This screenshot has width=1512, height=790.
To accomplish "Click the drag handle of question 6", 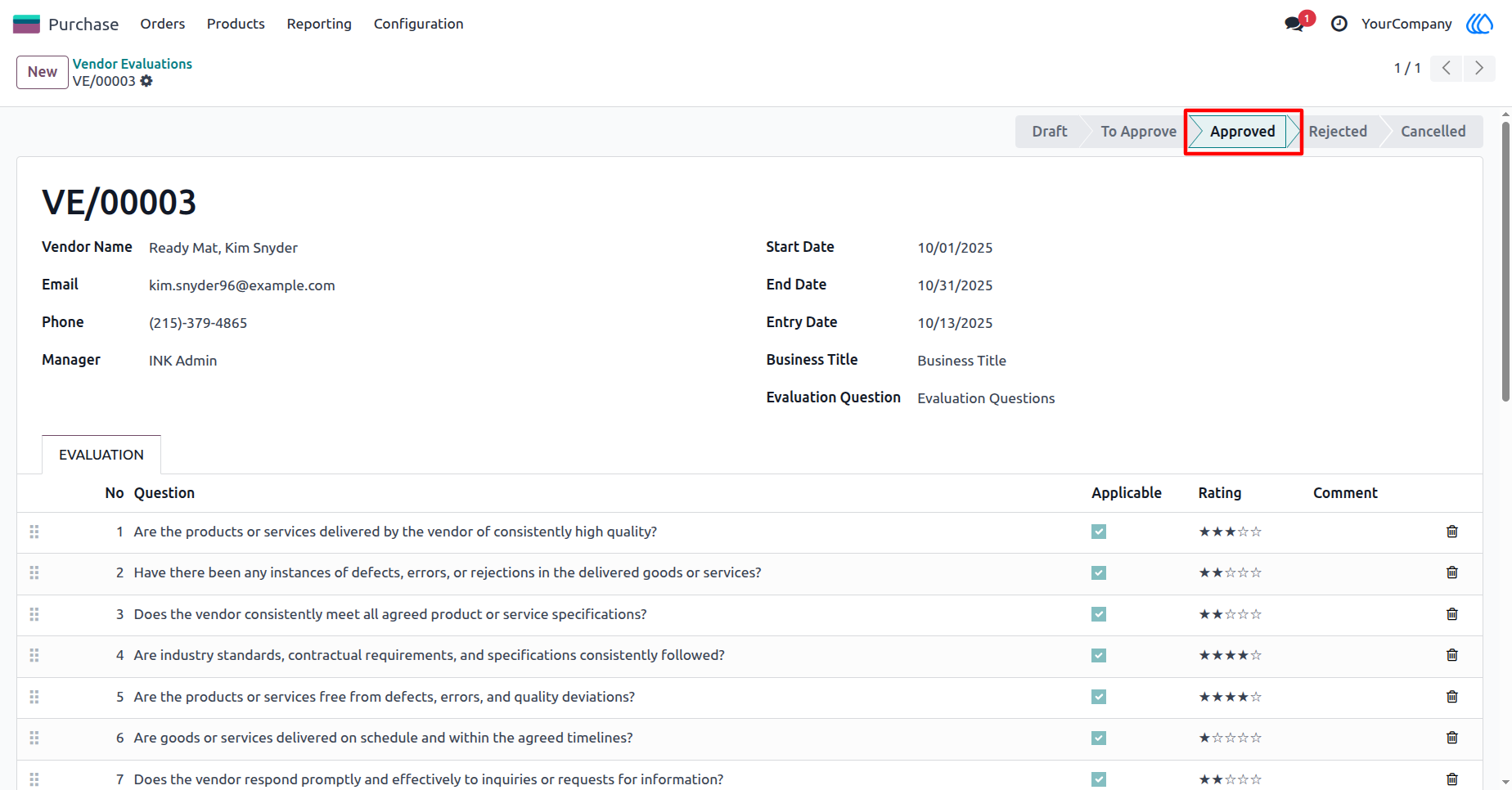I will [x=34, y=738].
